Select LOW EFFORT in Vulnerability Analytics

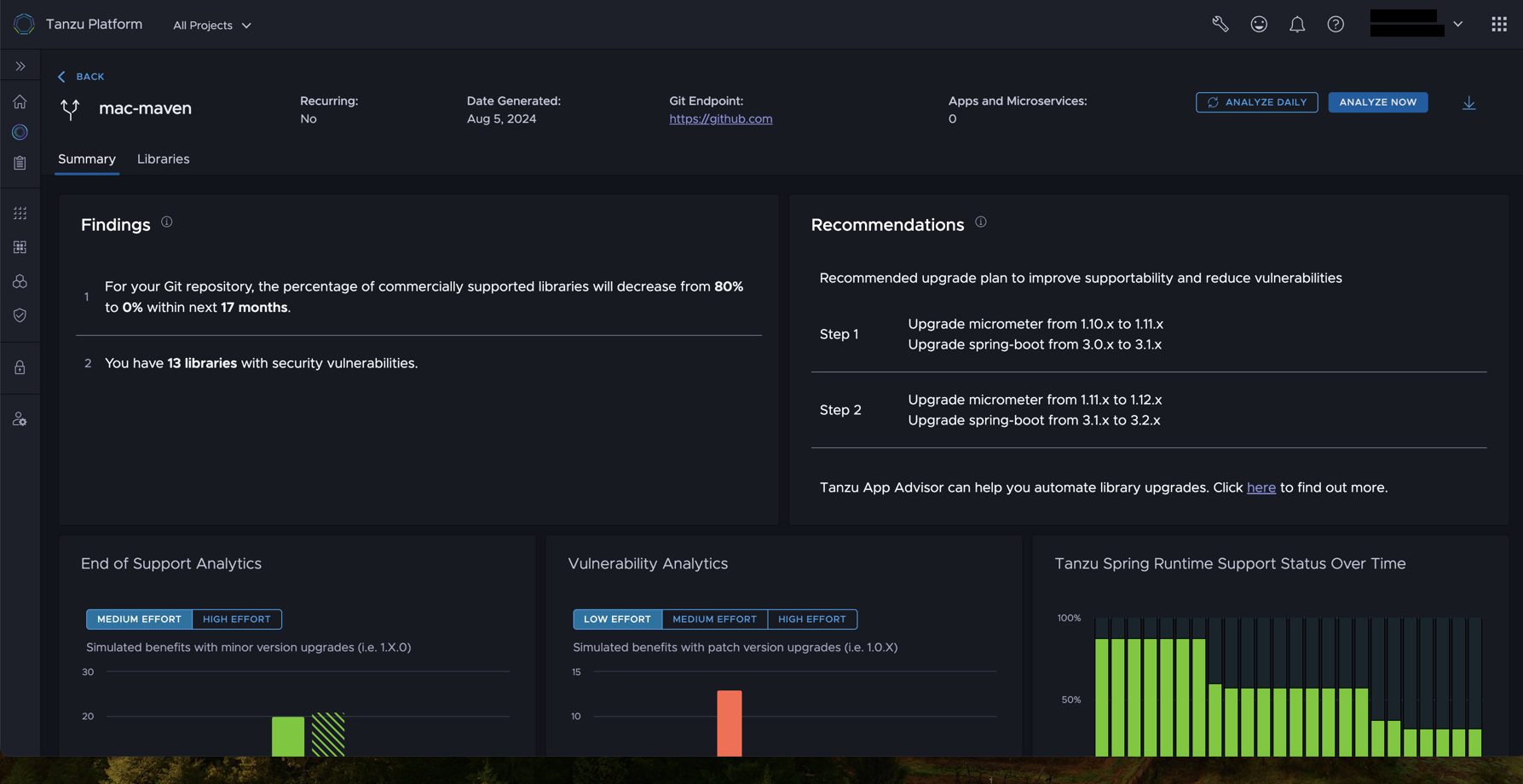tap(617, 620)
